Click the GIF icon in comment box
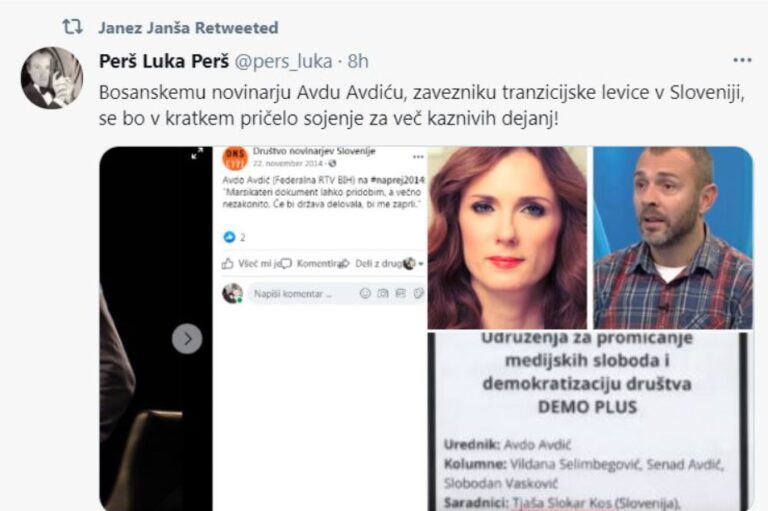 401,293
